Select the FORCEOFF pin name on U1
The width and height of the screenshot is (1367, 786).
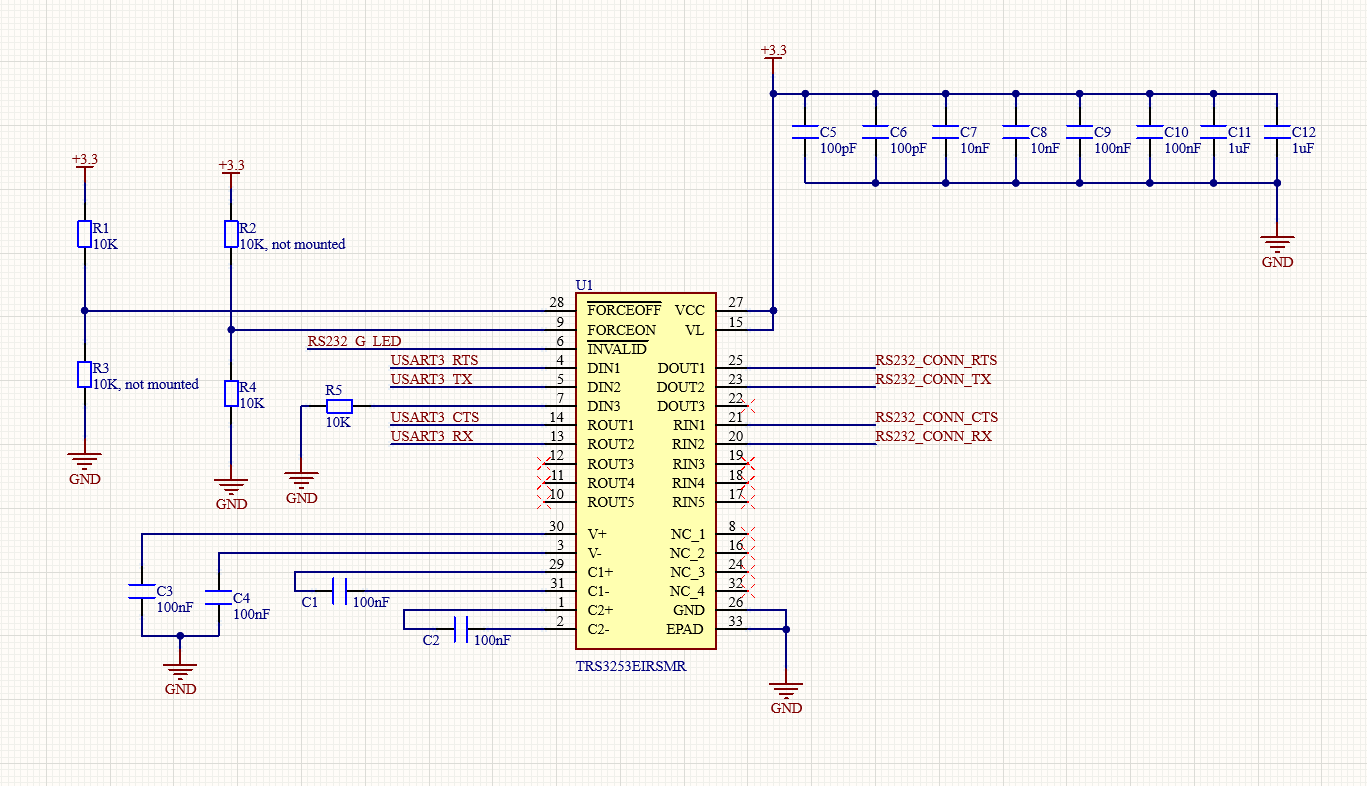624,310
